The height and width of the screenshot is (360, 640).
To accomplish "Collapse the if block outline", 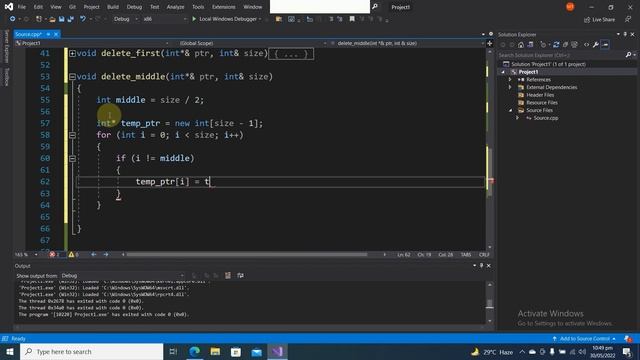I will pyautogui.click(x=72, y=158).
